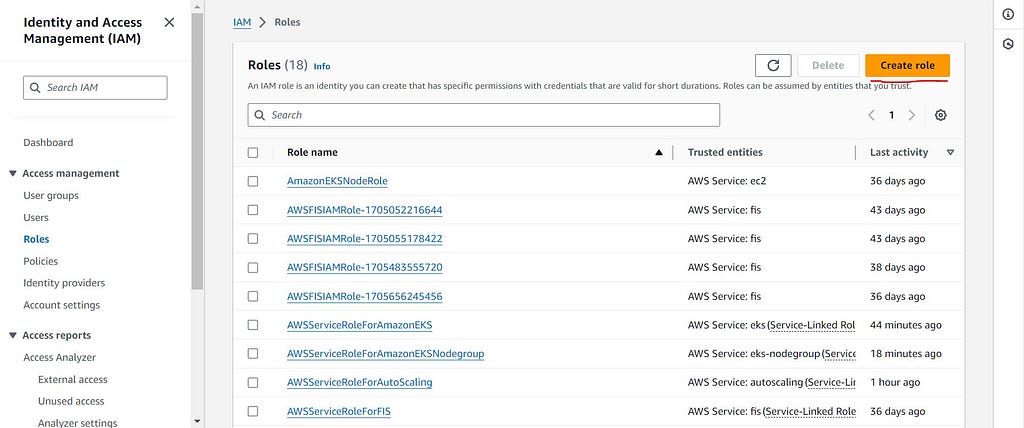Select Roles in sidebar
The image size is (1024, 428).
coord(37,239)
